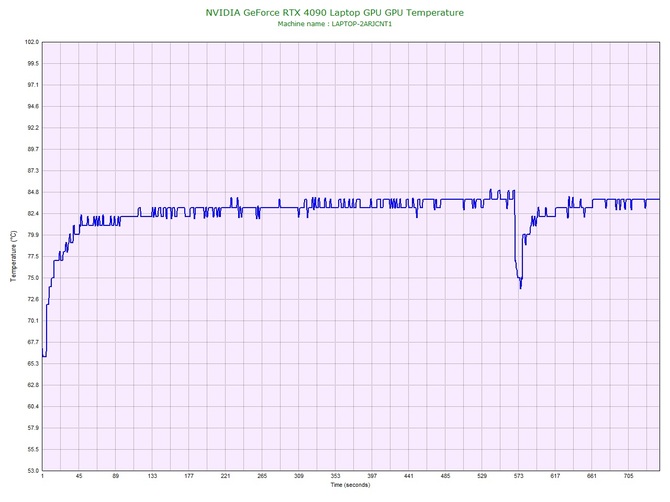Click the 221 tick on the time axis
The height and width of the screenshot is (502, 670).
coord(226,476)
